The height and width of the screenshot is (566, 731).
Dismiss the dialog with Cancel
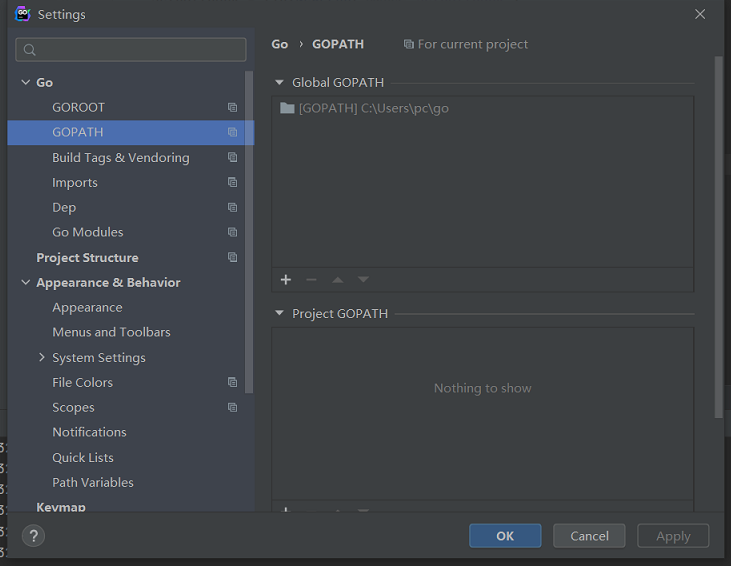[589, 536]
